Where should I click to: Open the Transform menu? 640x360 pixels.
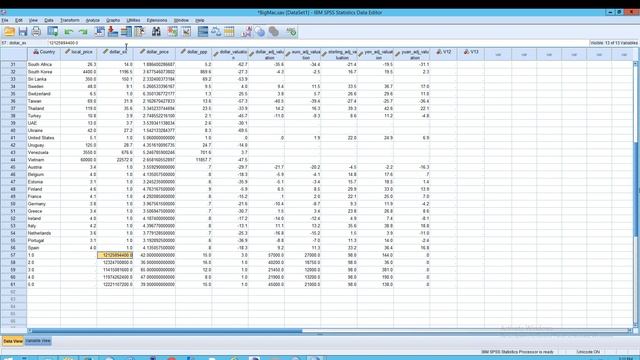pos(70,20)
